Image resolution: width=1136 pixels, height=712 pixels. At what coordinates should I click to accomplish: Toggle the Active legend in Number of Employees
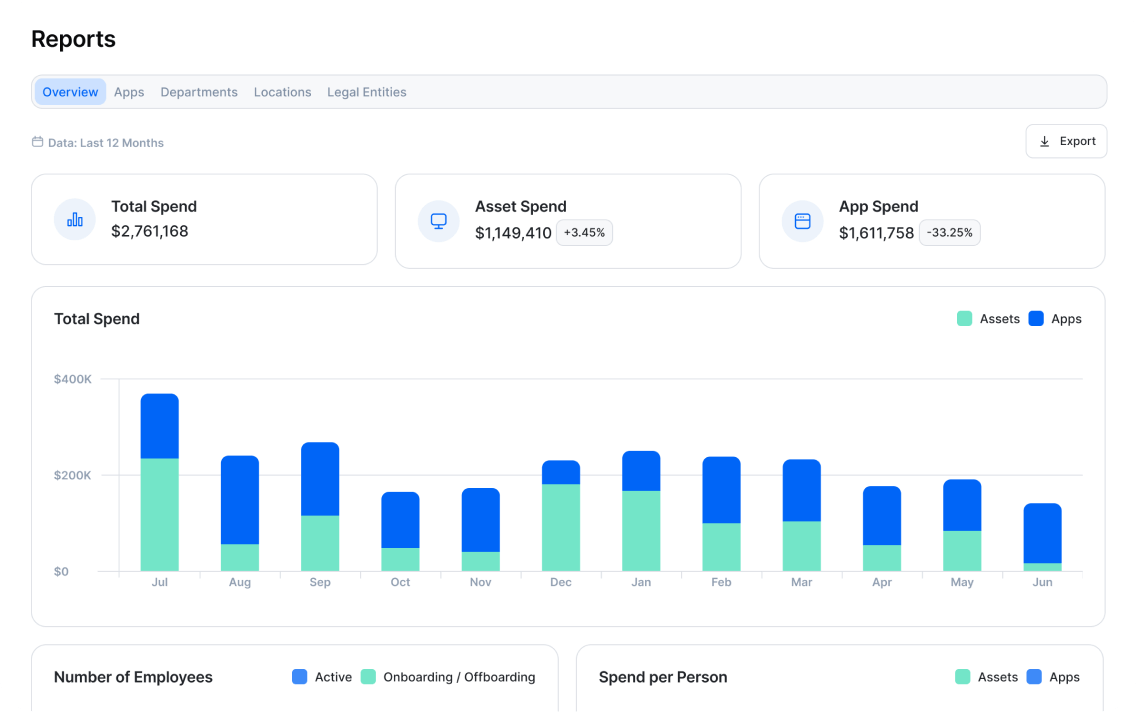tap(321, 677)
